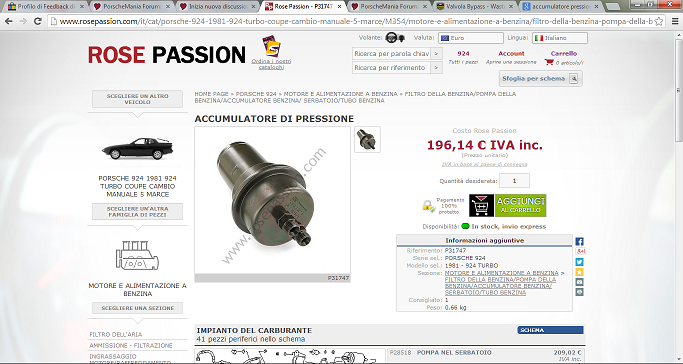Open the Volante steering wheel selector
This screenshot has height=364, width=683.
(x=396, y=38)
